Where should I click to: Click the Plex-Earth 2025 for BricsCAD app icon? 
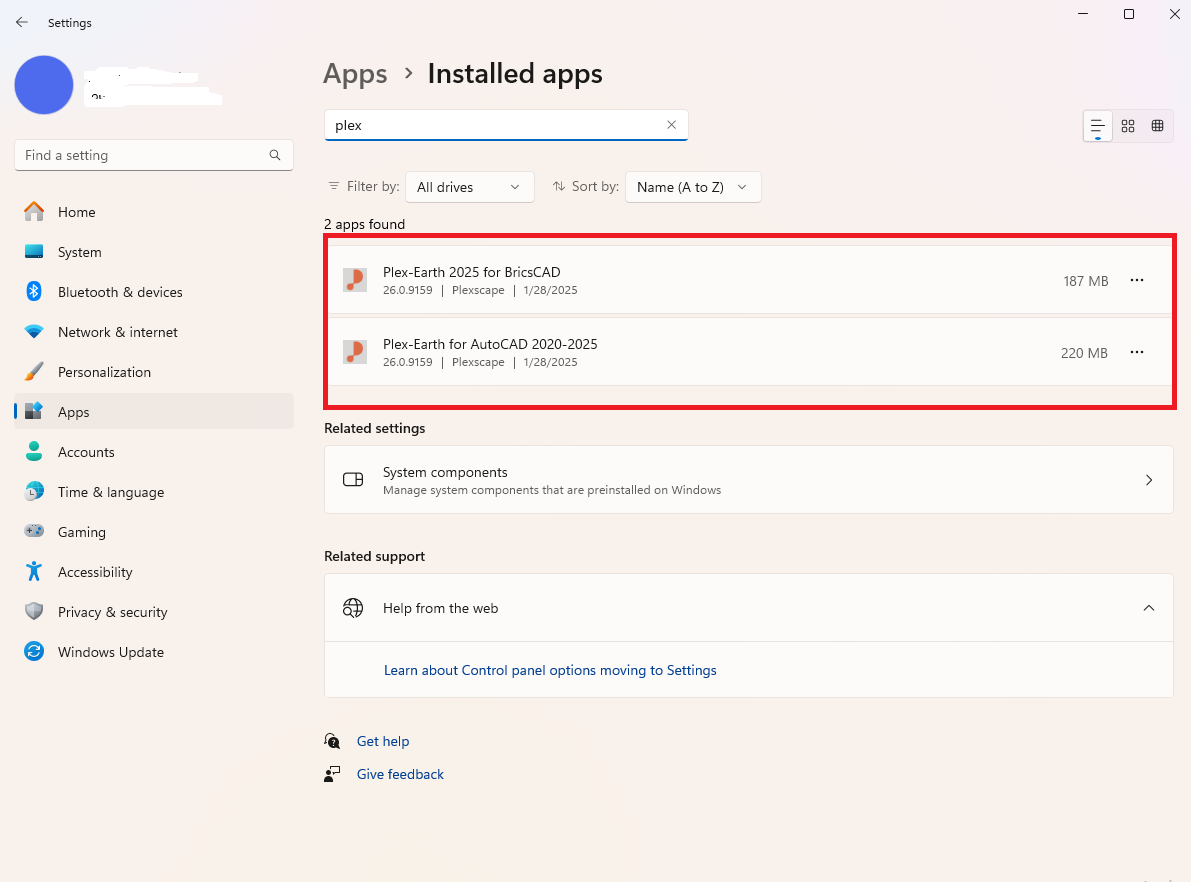[x=355, y=280]
